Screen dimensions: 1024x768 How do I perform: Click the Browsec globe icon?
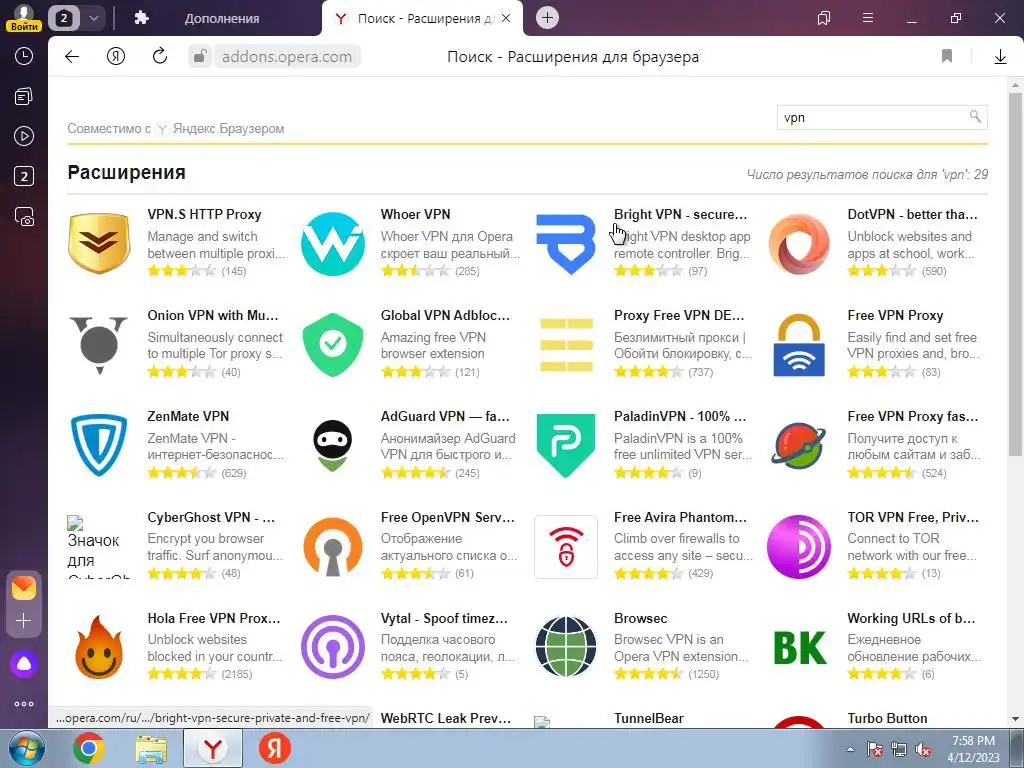[x=566, y=647]
